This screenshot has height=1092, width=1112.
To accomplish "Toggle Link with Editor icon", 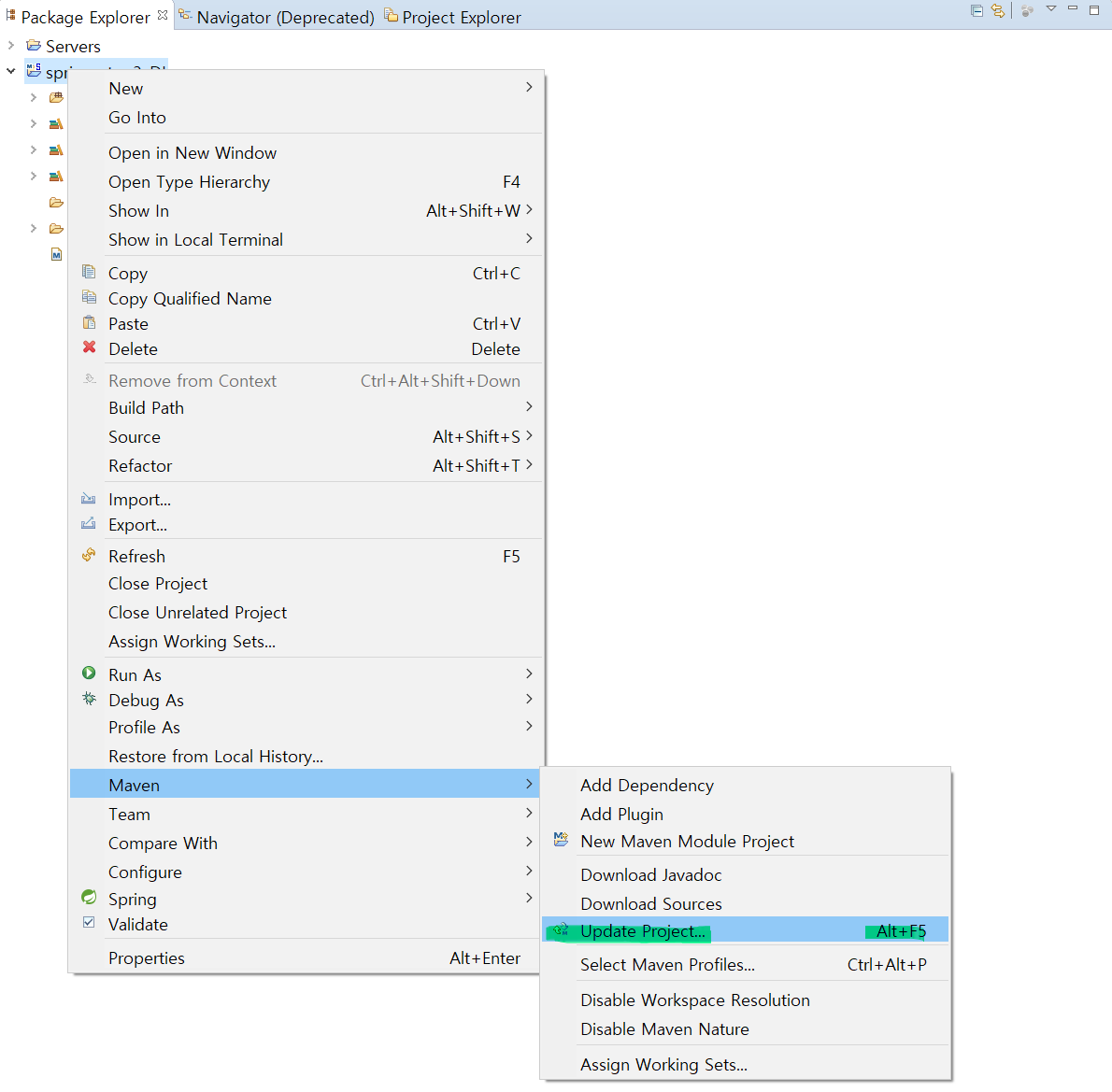I will click(998, 10).
